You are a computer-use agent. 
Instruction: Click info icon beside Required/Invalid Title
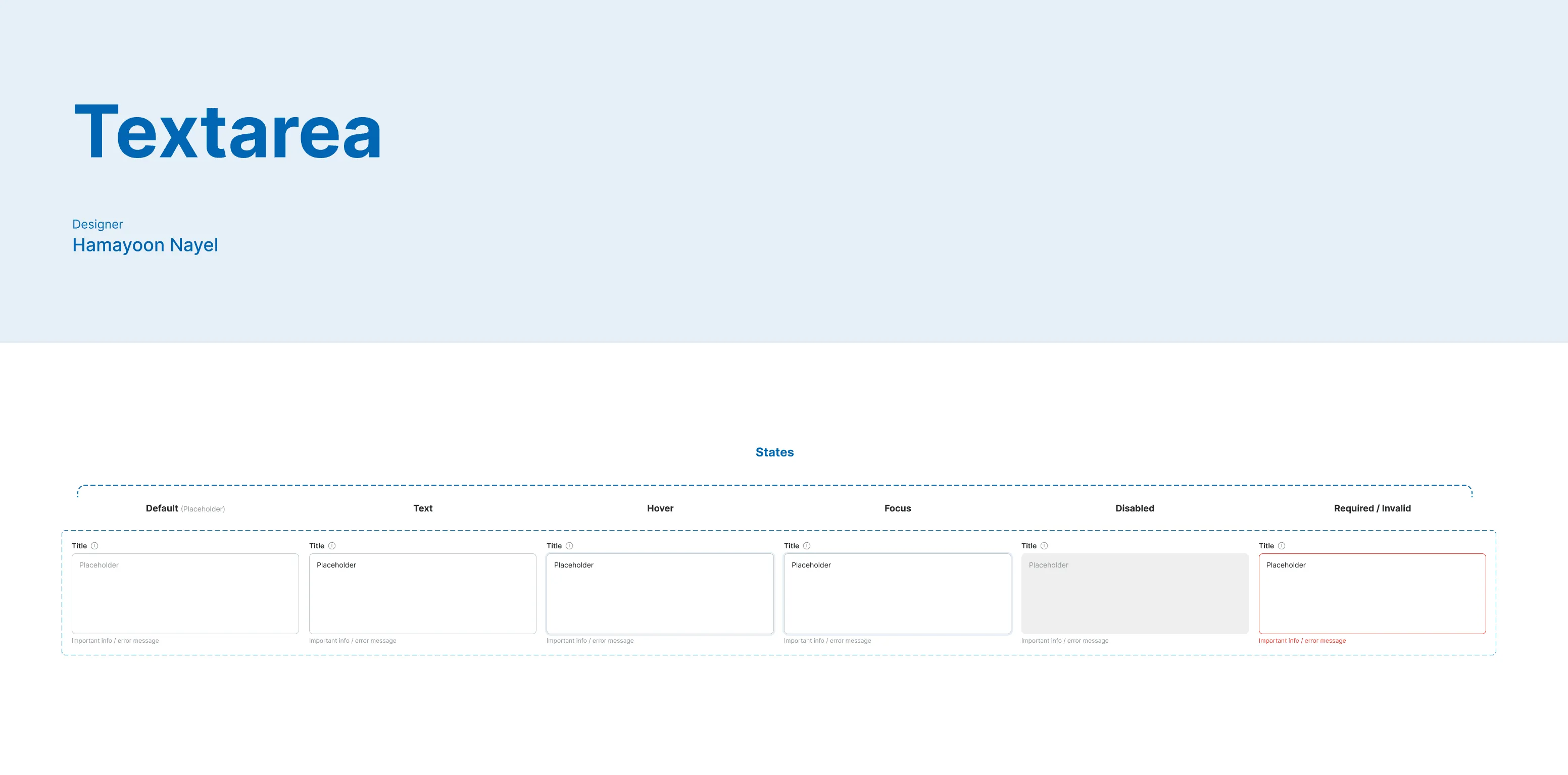(x=1281, y=546)
